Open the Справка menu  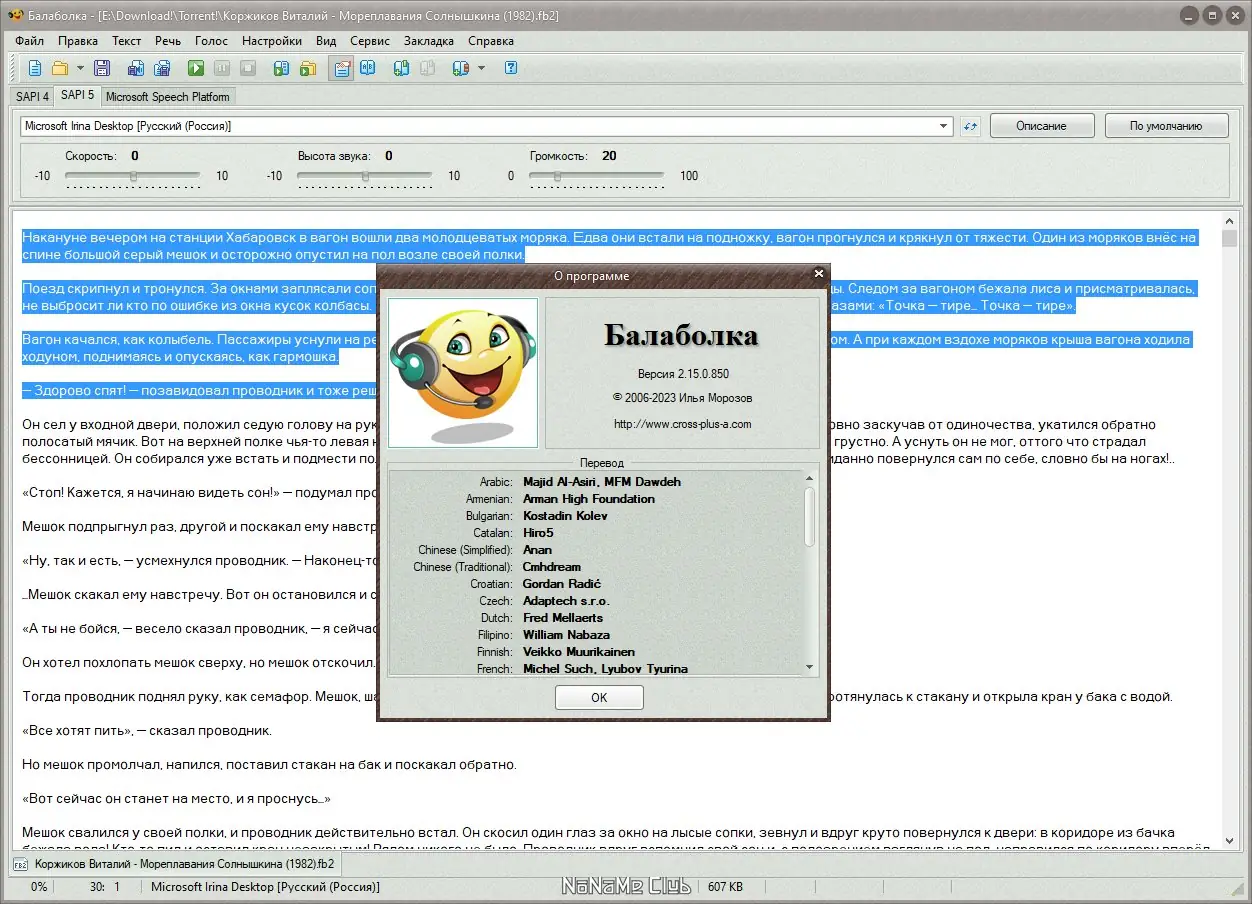(x=491, y=41)
